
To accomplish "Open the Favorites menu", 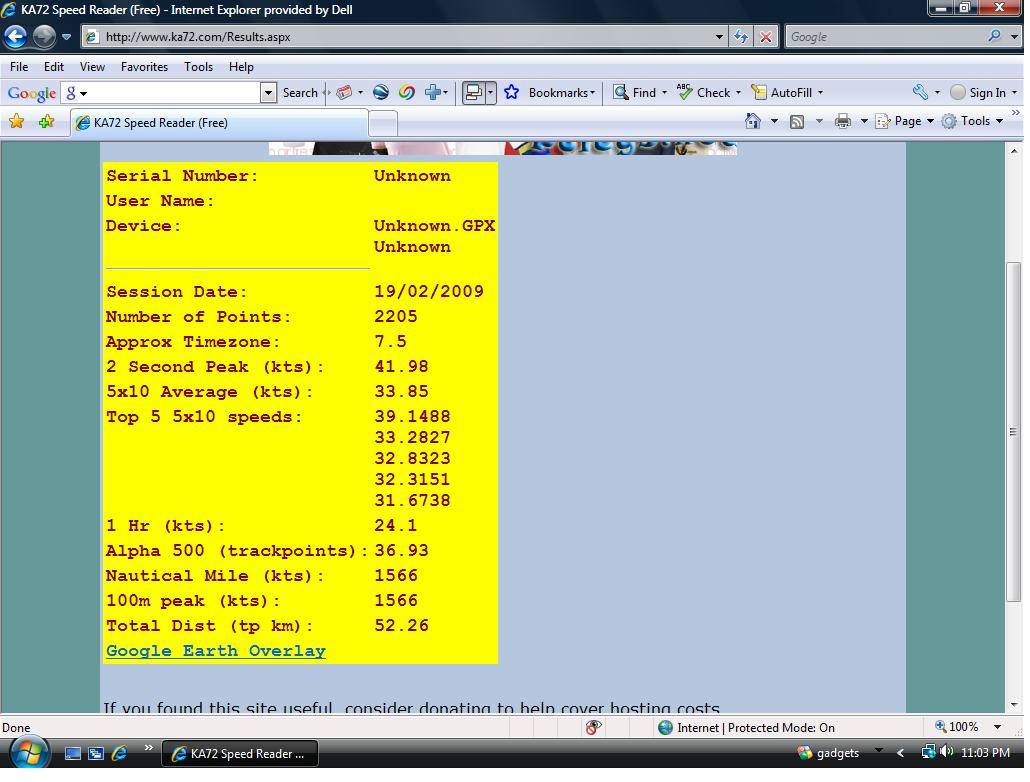I will (x=144, y=67).
